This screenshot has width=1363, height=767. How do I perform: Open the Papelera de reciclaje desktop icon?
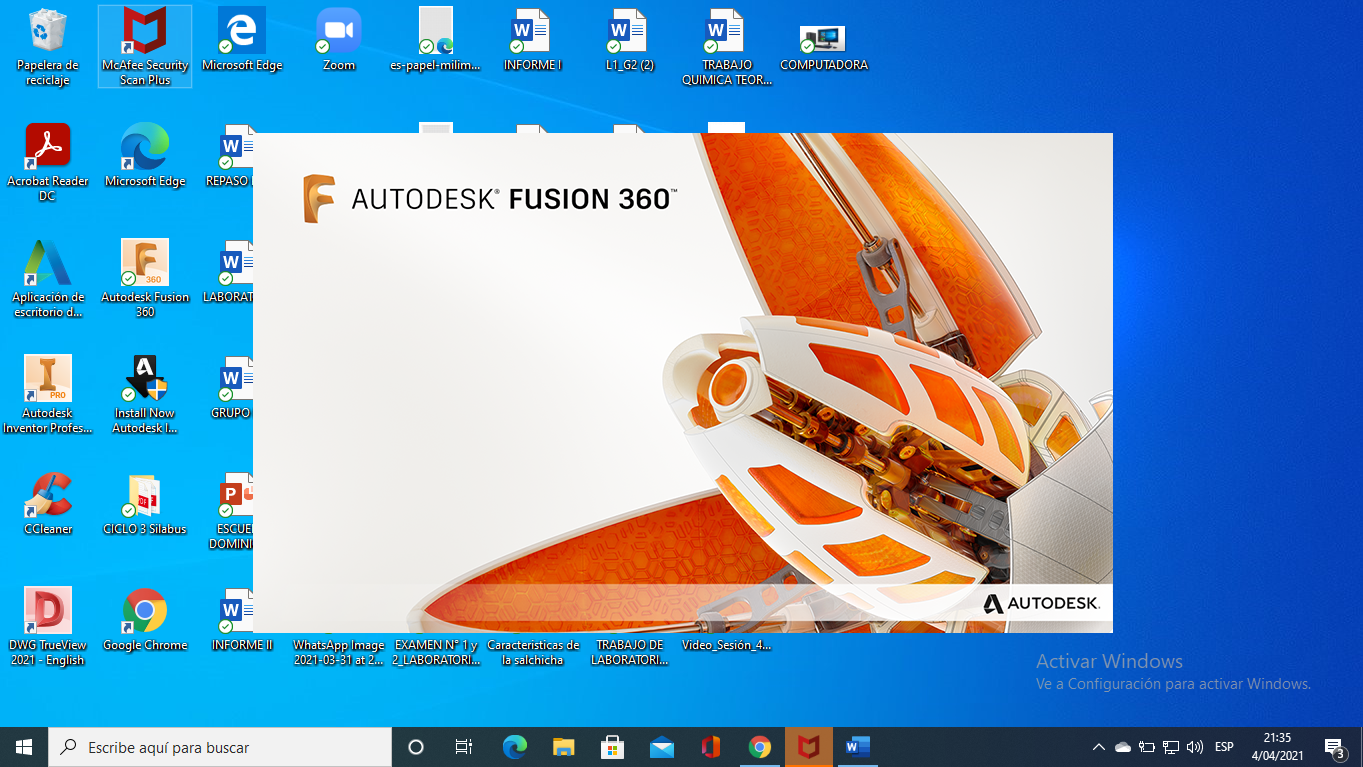(48, 47)
